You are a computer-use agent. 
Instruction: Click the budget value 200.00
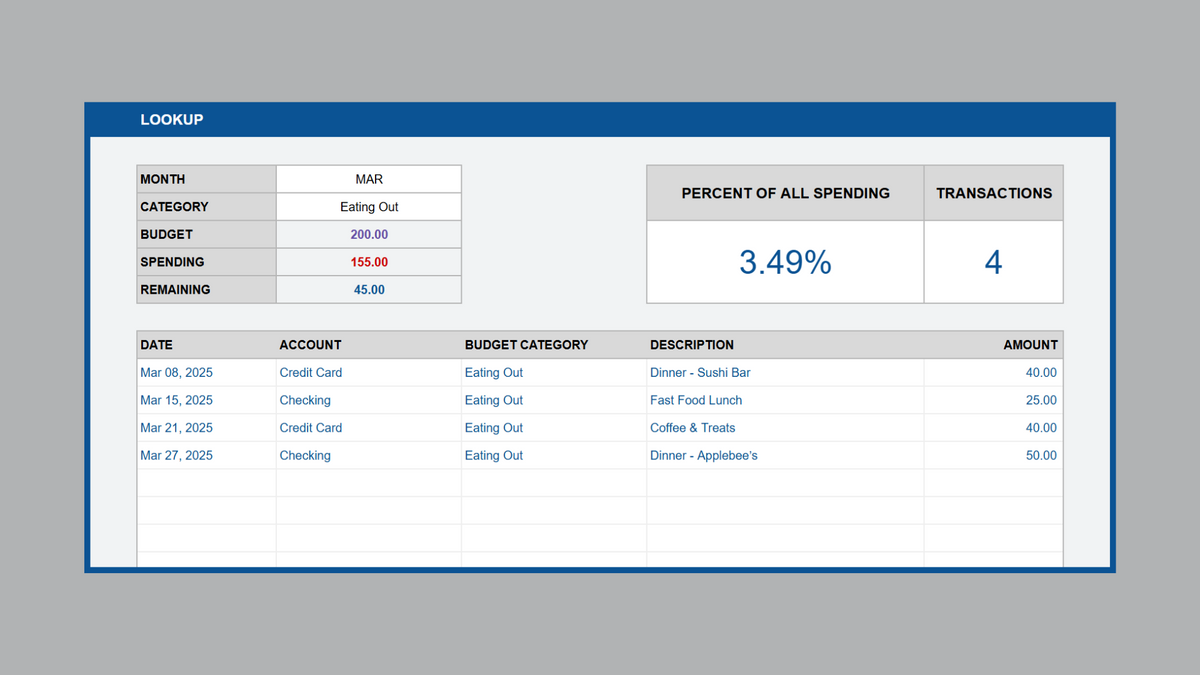coord(369,234)
